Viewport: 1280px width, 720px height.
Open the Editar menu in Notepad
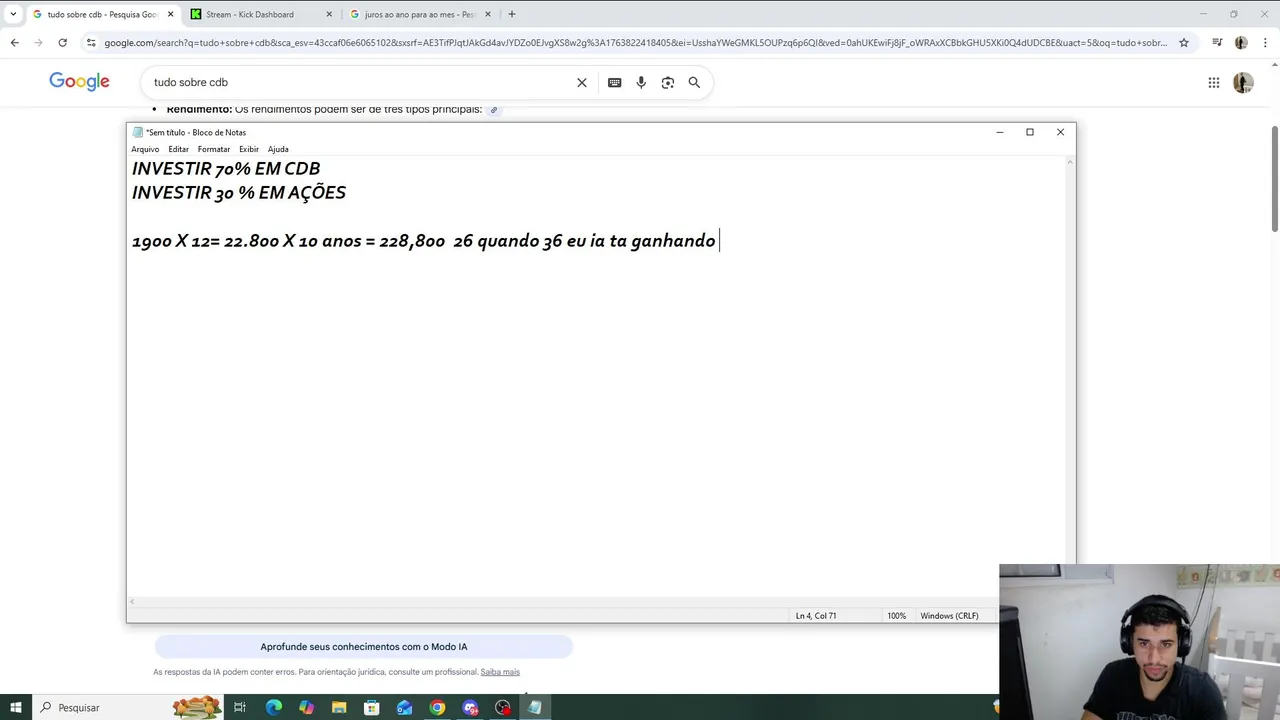178,149
